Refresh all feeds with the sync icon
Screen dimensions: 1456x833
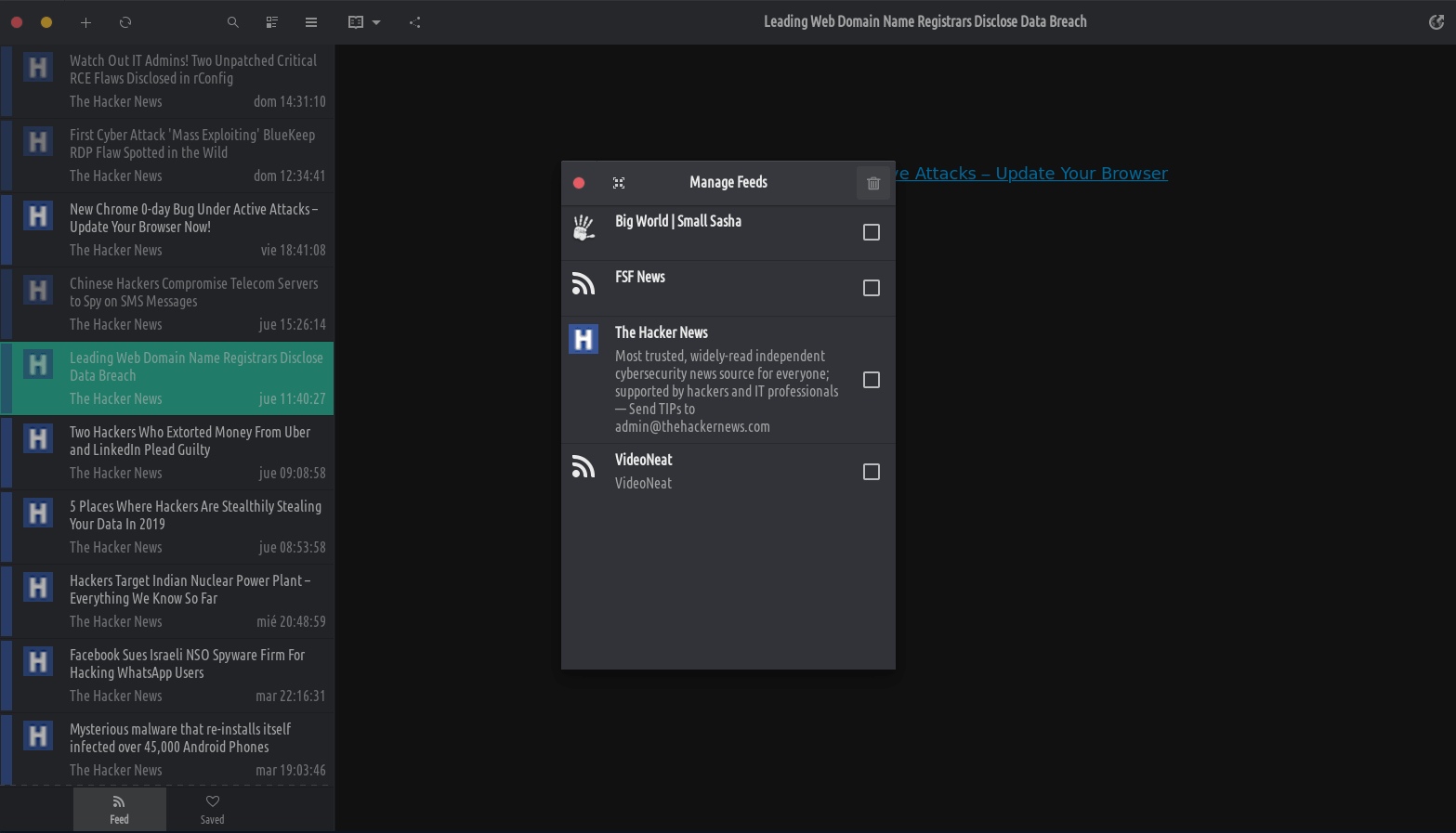click(125, 22)
